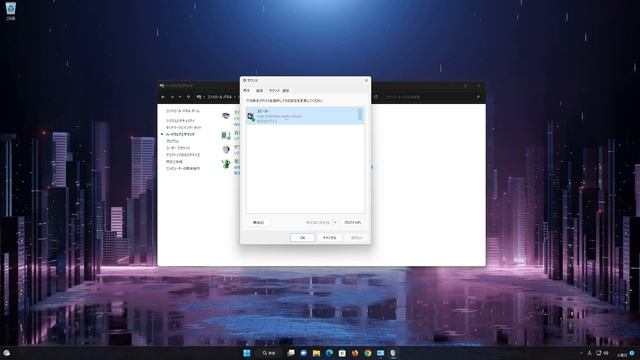Launch File Explorer from the taskbar
The height and width of the screenshot is (360, 640).
(x=316, y=353)
